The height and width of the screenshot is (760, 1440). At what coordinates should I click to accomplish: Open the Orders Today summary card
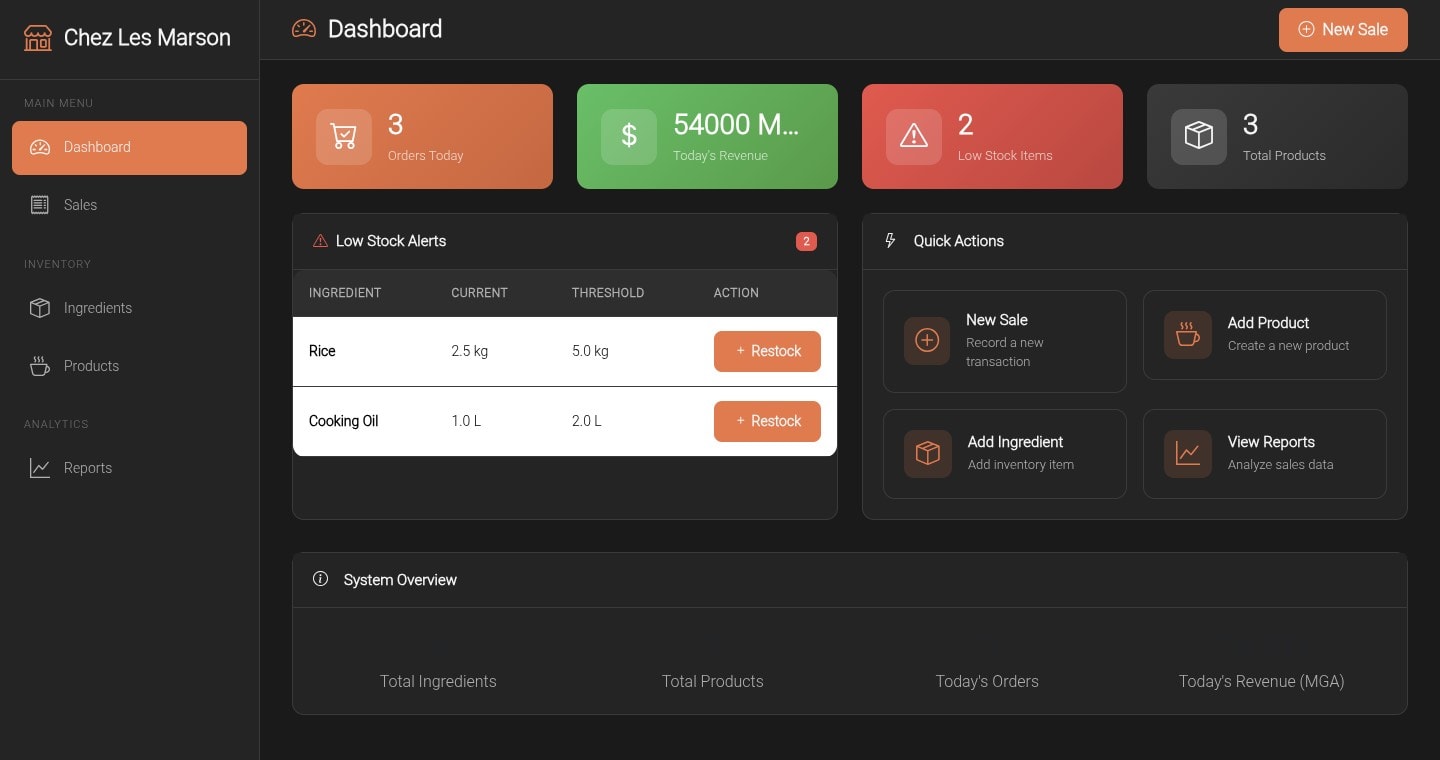tap(422, 137)
